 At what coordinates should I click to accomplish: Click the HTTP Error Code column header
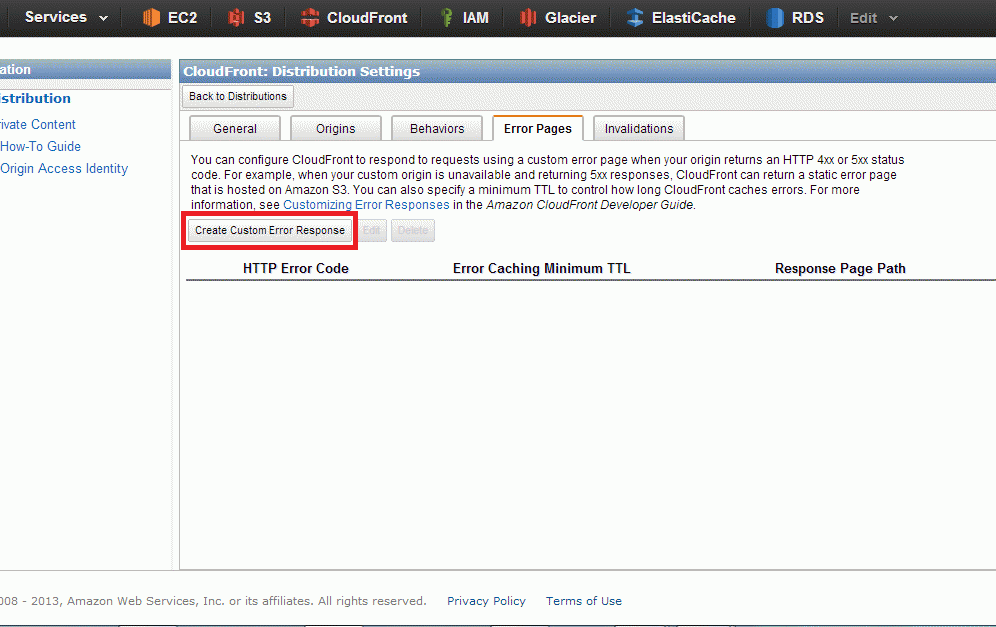coord(296,269)
